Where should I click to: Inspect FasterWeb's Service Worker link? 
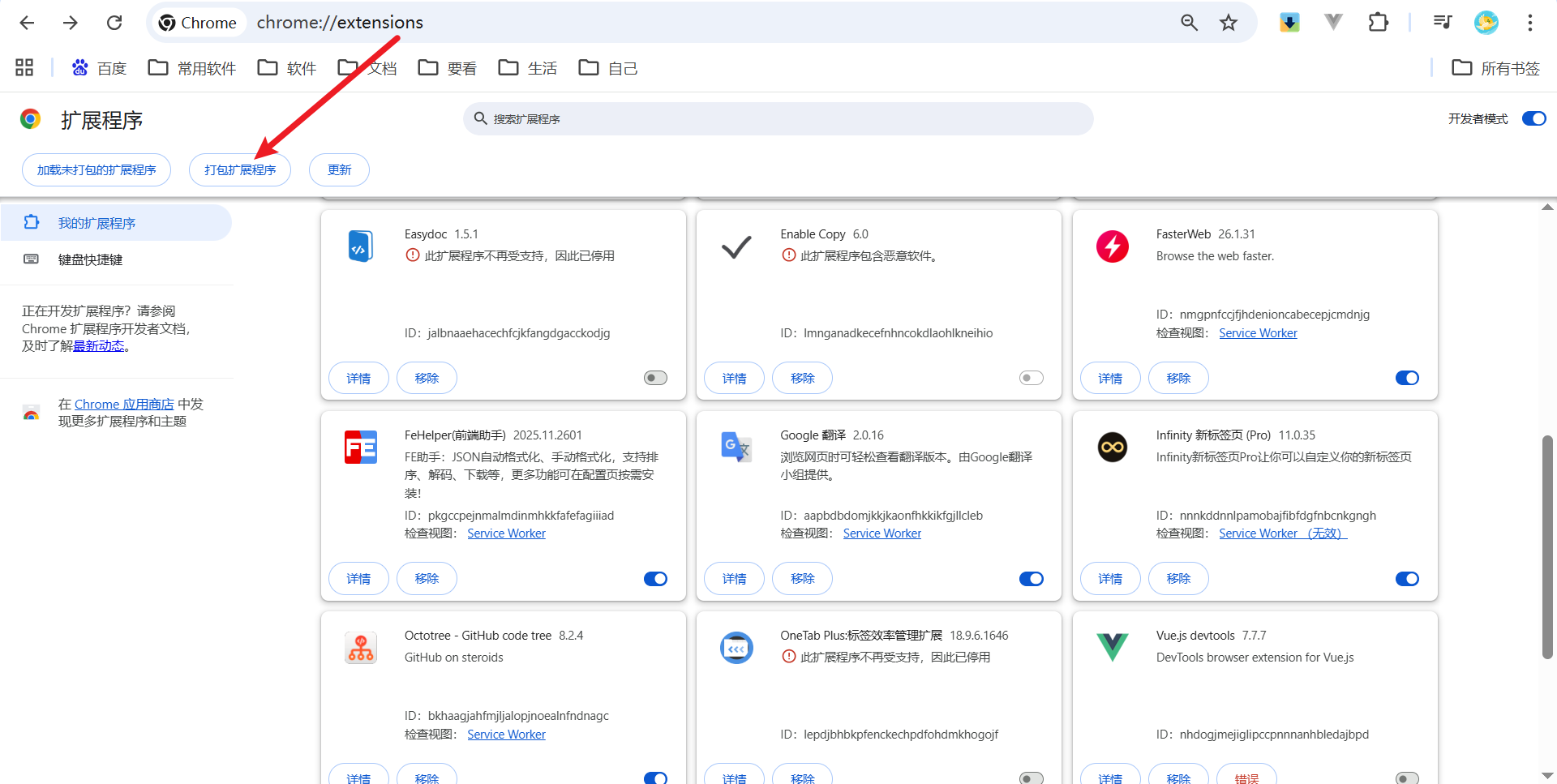pyautogui.click(x=1258, y=333)
